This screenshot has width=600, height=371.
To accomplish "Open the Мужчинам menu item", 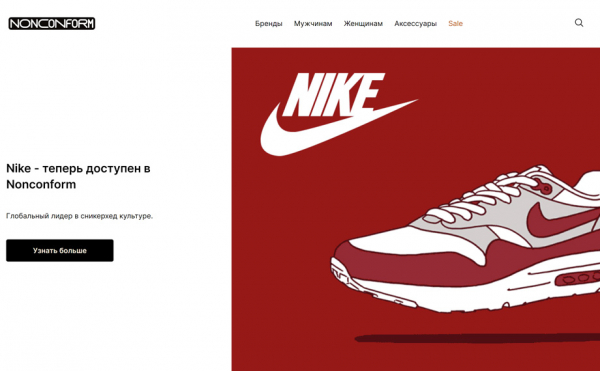I will [x=313, y=24].
